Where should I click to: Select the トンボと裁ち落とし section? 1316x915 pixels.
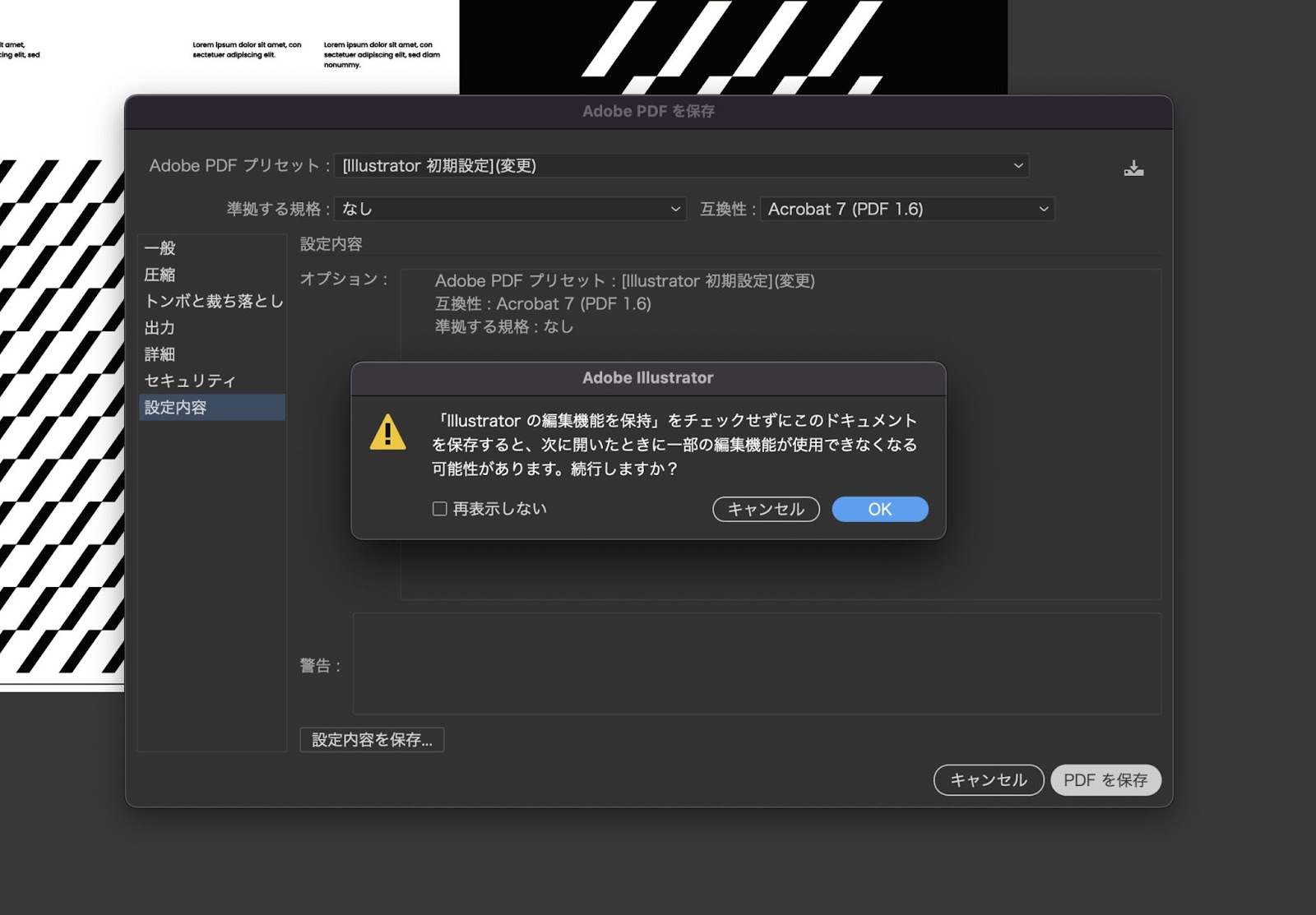pyautogui.click(x=212, y=301)
